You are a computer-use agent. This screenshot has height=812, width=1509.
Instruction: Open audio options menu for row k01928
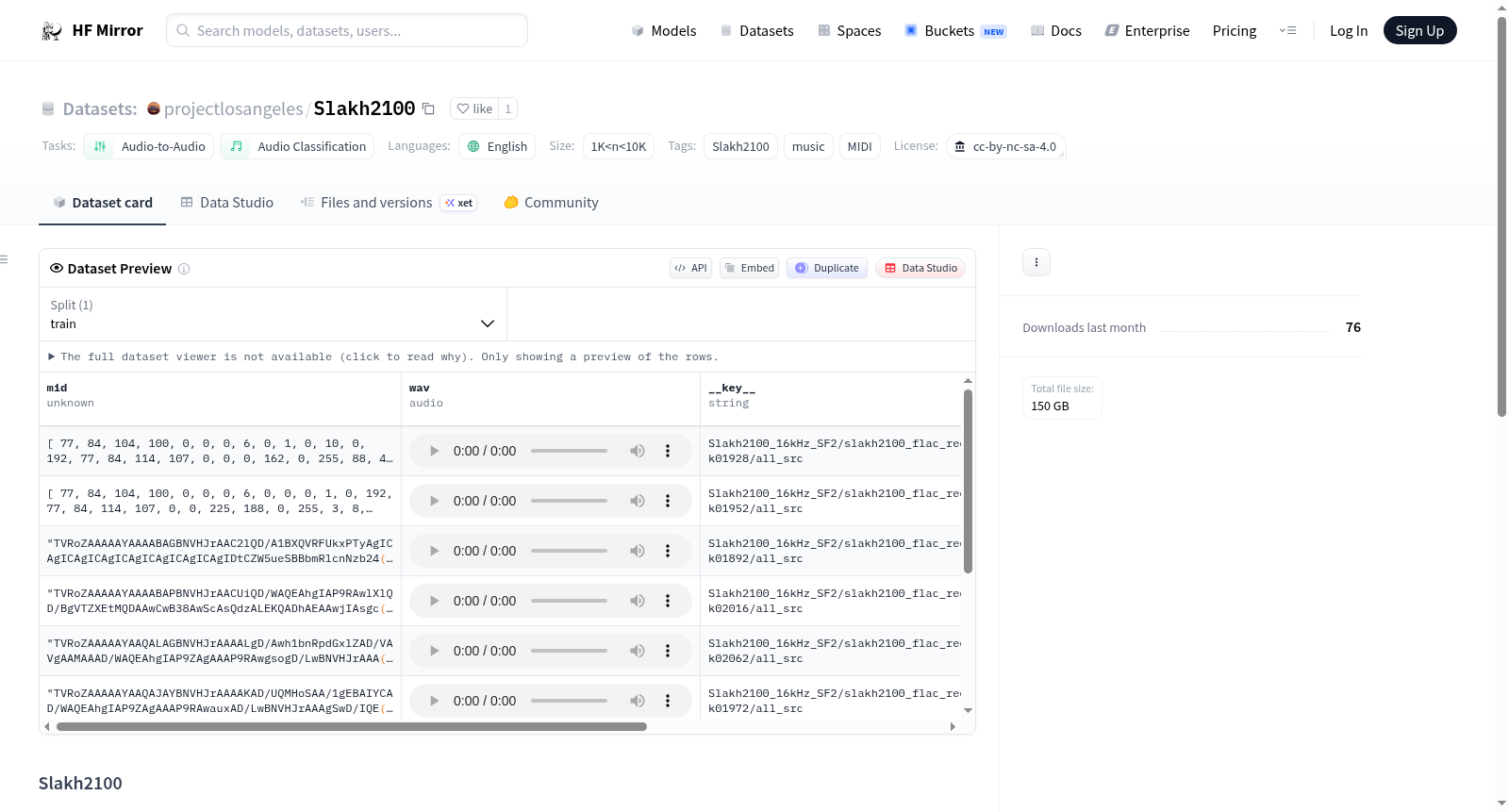tap(668, 451)
